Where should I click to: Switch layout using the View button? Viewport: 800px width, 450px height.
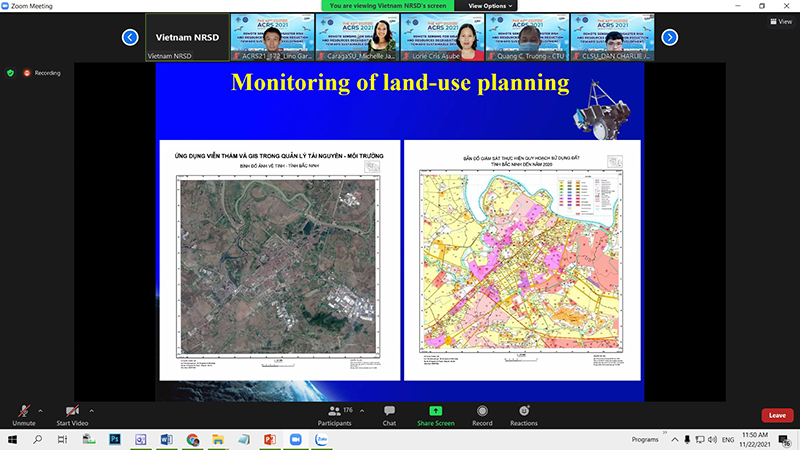click(781, 21)
